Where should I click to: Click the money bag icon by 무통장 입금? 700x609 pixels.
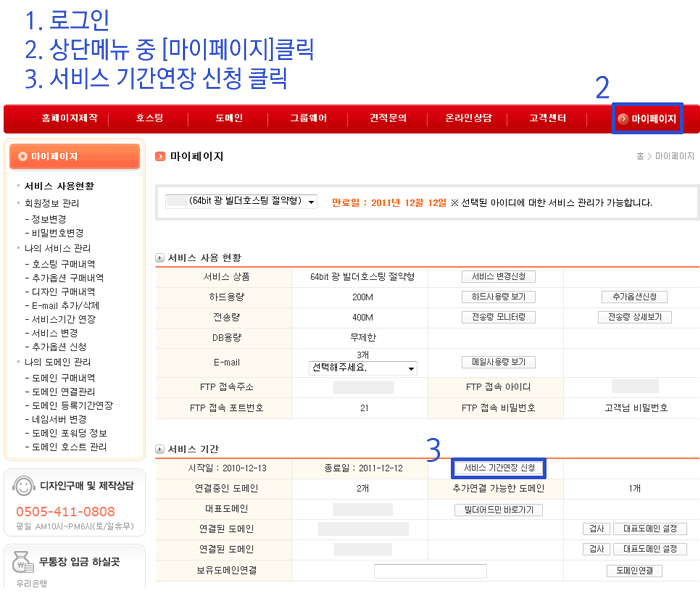pos(22,562)
